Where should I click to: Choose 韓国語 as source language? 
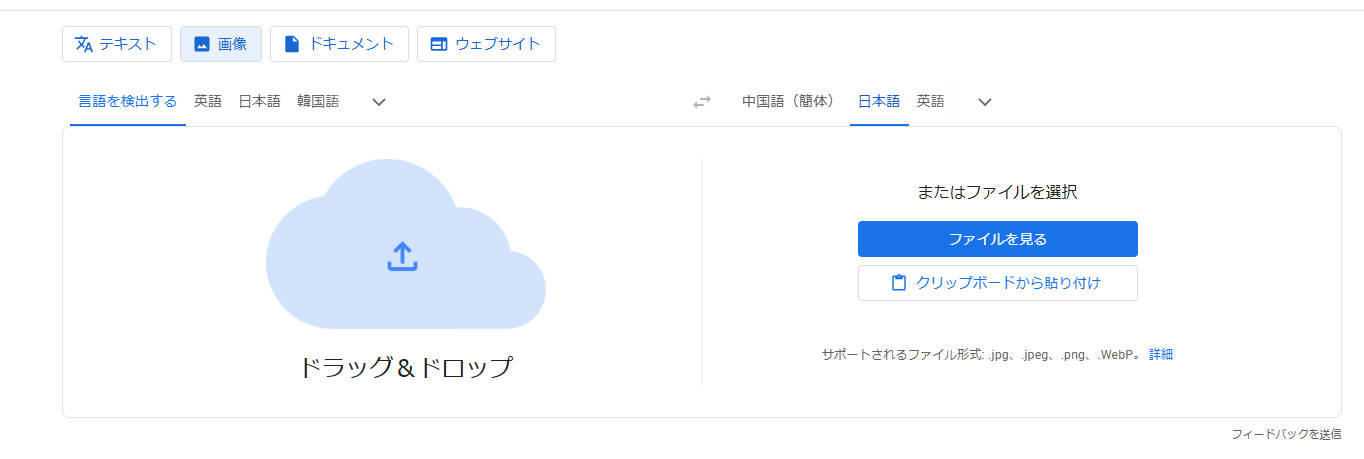[x=318, y=101]
